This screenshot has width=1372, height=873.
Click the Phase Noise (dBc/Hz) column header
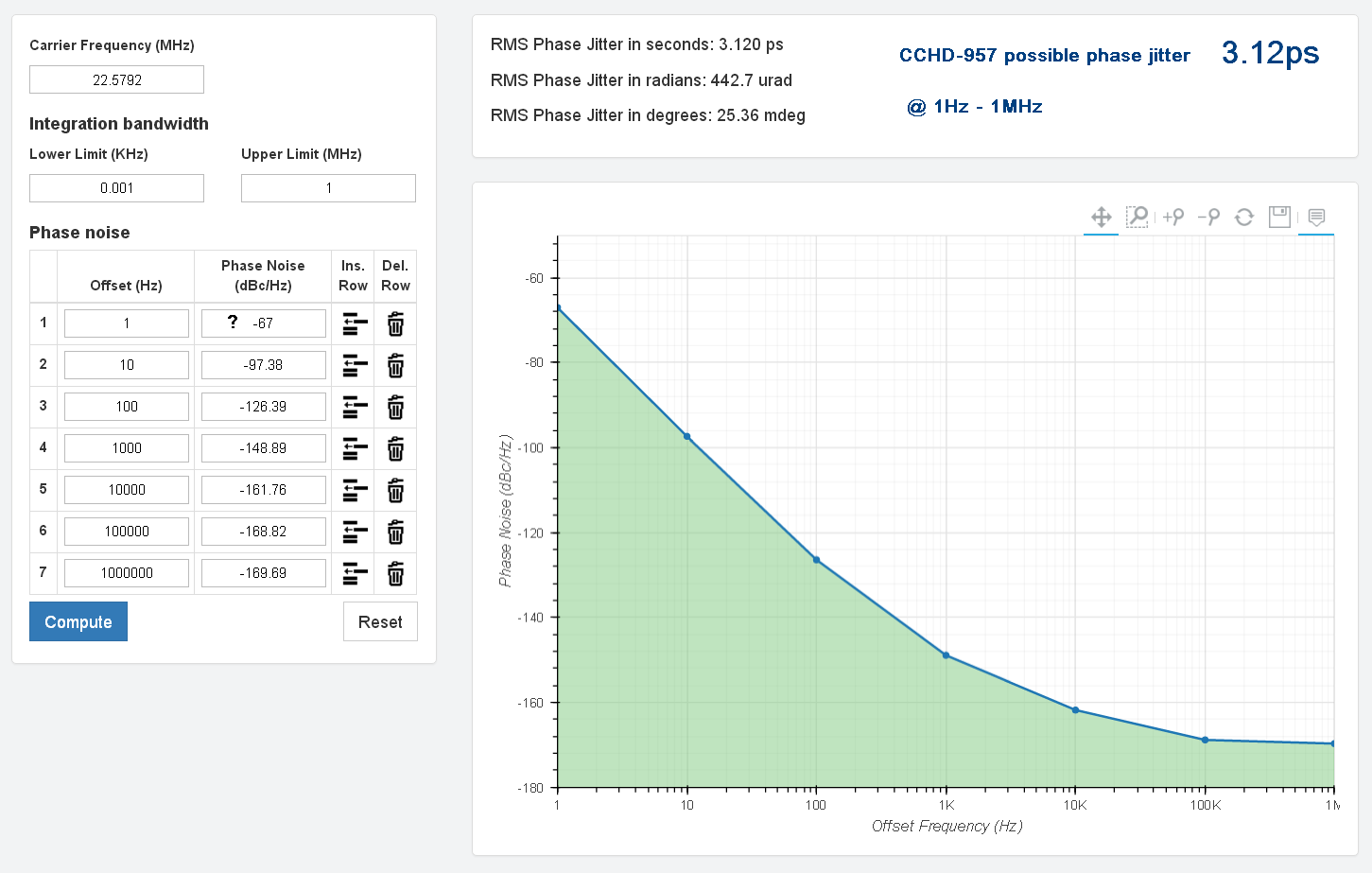coord(263,275)
